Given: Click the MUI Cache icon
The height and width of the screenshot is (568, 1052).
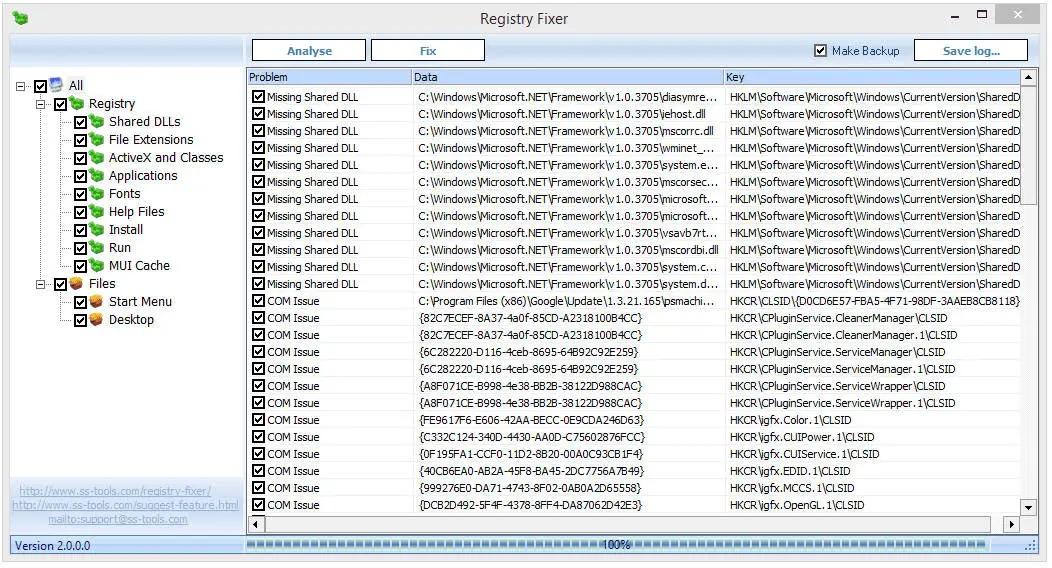Looking at the screenshot, I should [x=97, y=266].
